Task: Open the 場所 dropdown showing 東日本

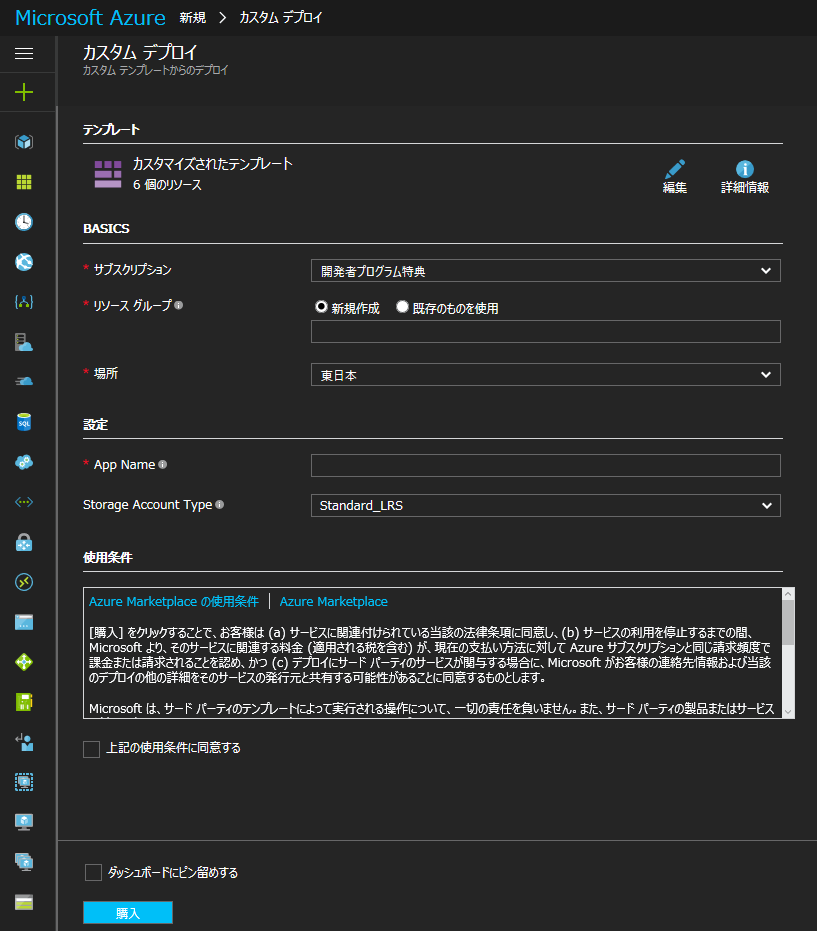Action: click(546, 375)
